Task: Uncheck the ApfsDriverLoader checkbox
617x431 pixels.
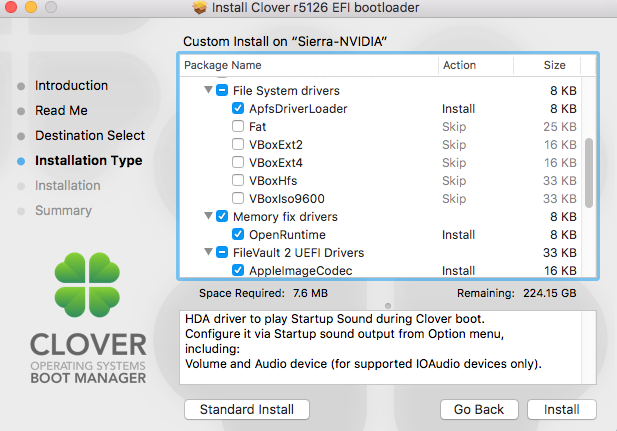Action: point(238,108)
